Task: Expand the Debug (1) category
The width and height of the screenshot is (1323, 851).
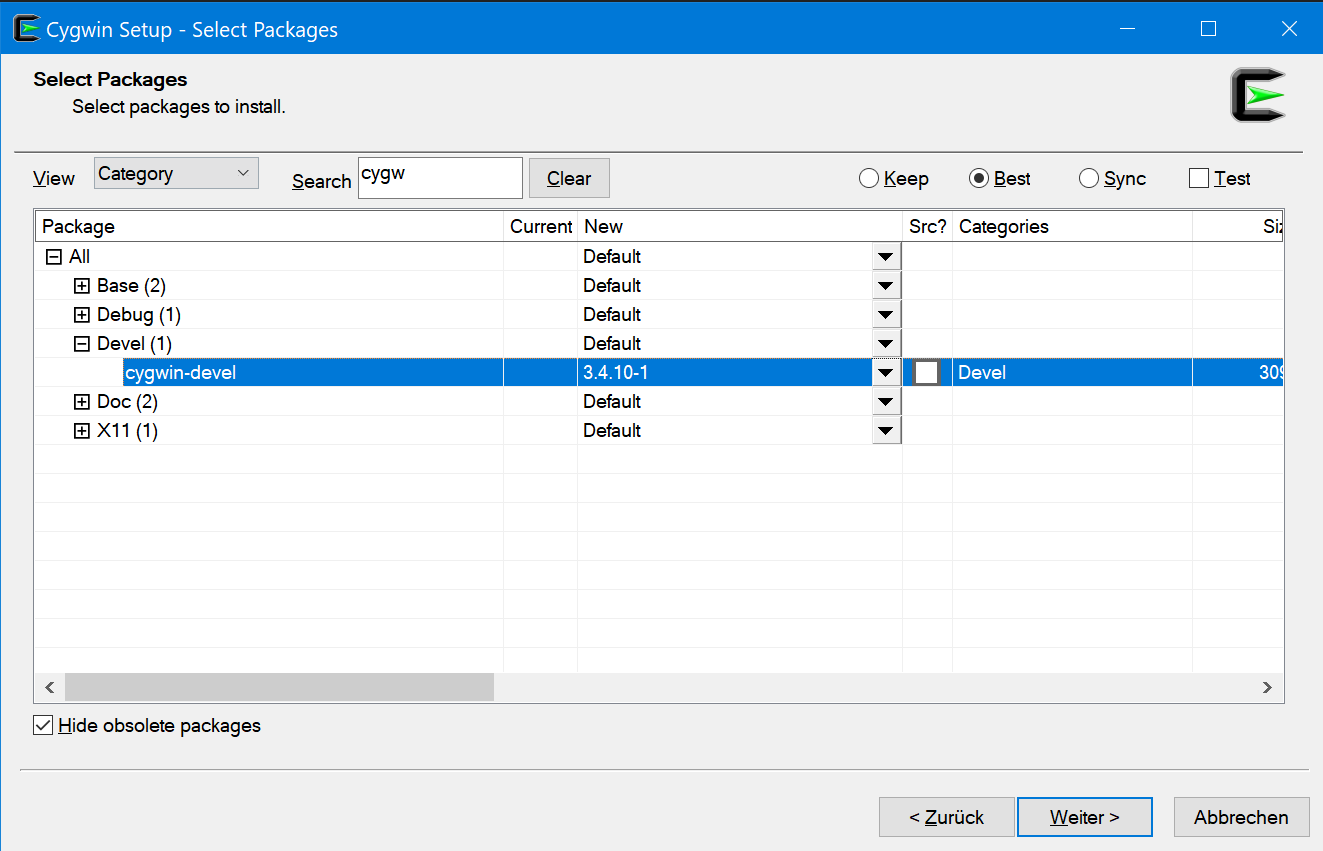Action: [x=82, y=315]
